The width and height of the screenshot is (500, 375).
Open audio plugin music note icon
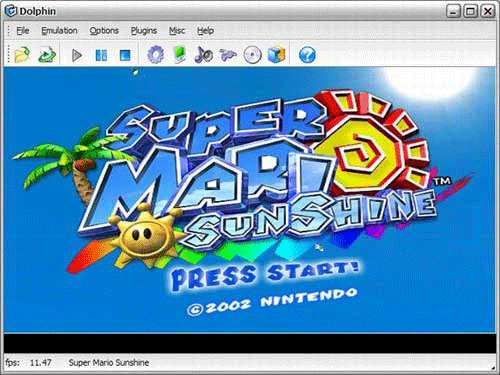click(x=204, y=55)
